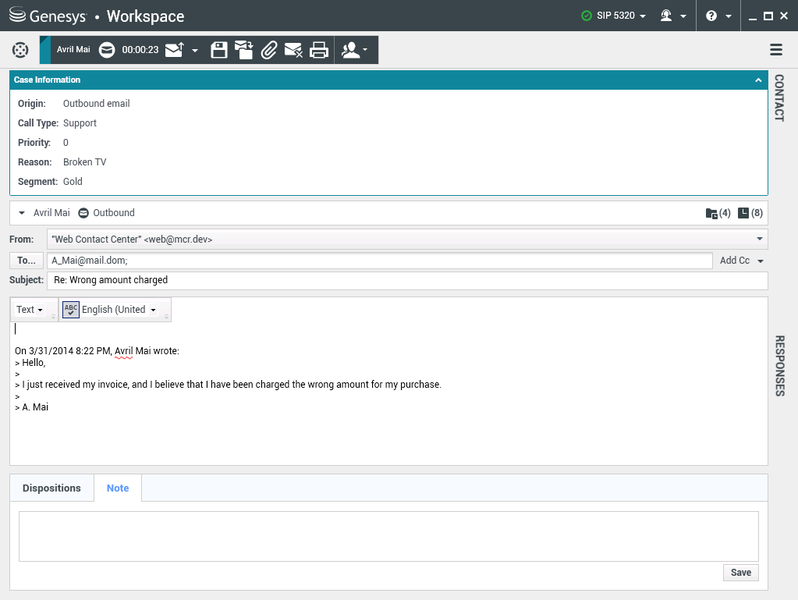Image resolution: width=798 pixels, height=600 pixels.
Task: Click the Case Information header title
Action: 47,80
